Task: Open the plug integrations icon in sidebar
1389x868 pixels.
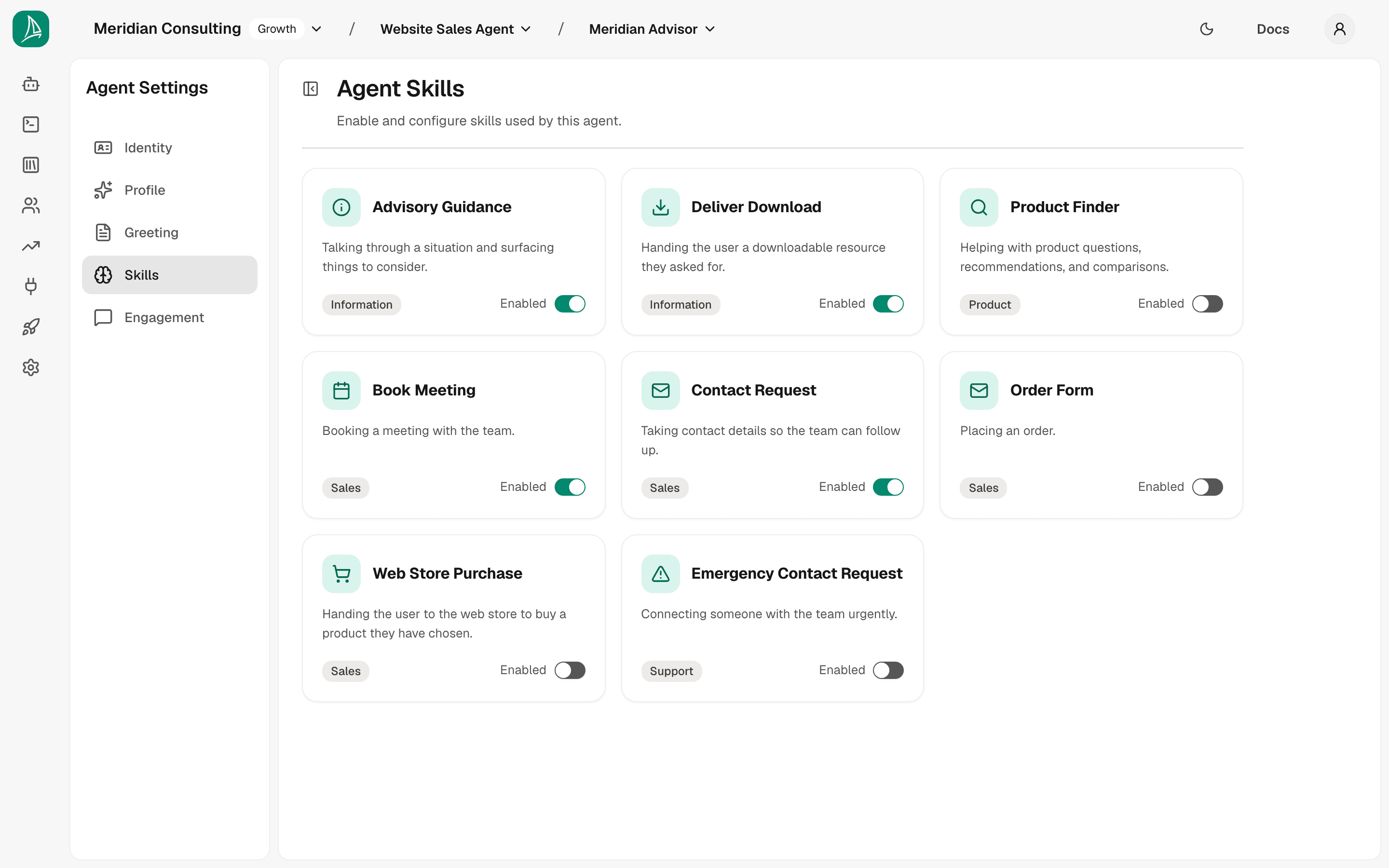Action: (x=31, y=286)
